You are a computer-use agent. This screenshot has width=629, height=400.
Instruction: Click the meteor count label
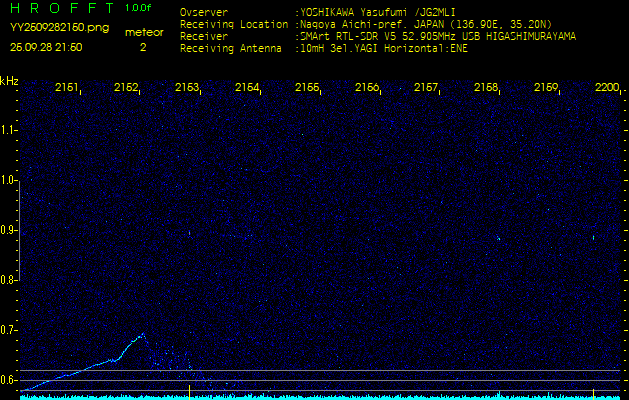click(x=143, y=32)
